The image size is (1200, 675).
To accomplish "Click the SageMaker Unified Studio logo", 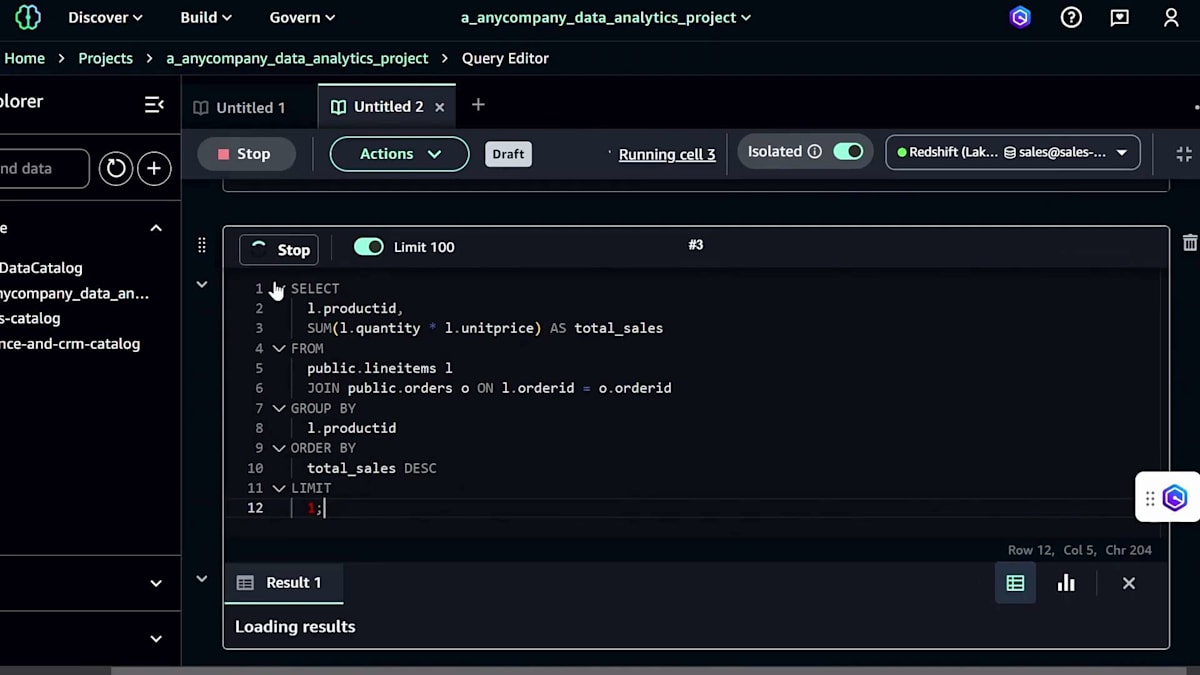I will coord(28,17).
